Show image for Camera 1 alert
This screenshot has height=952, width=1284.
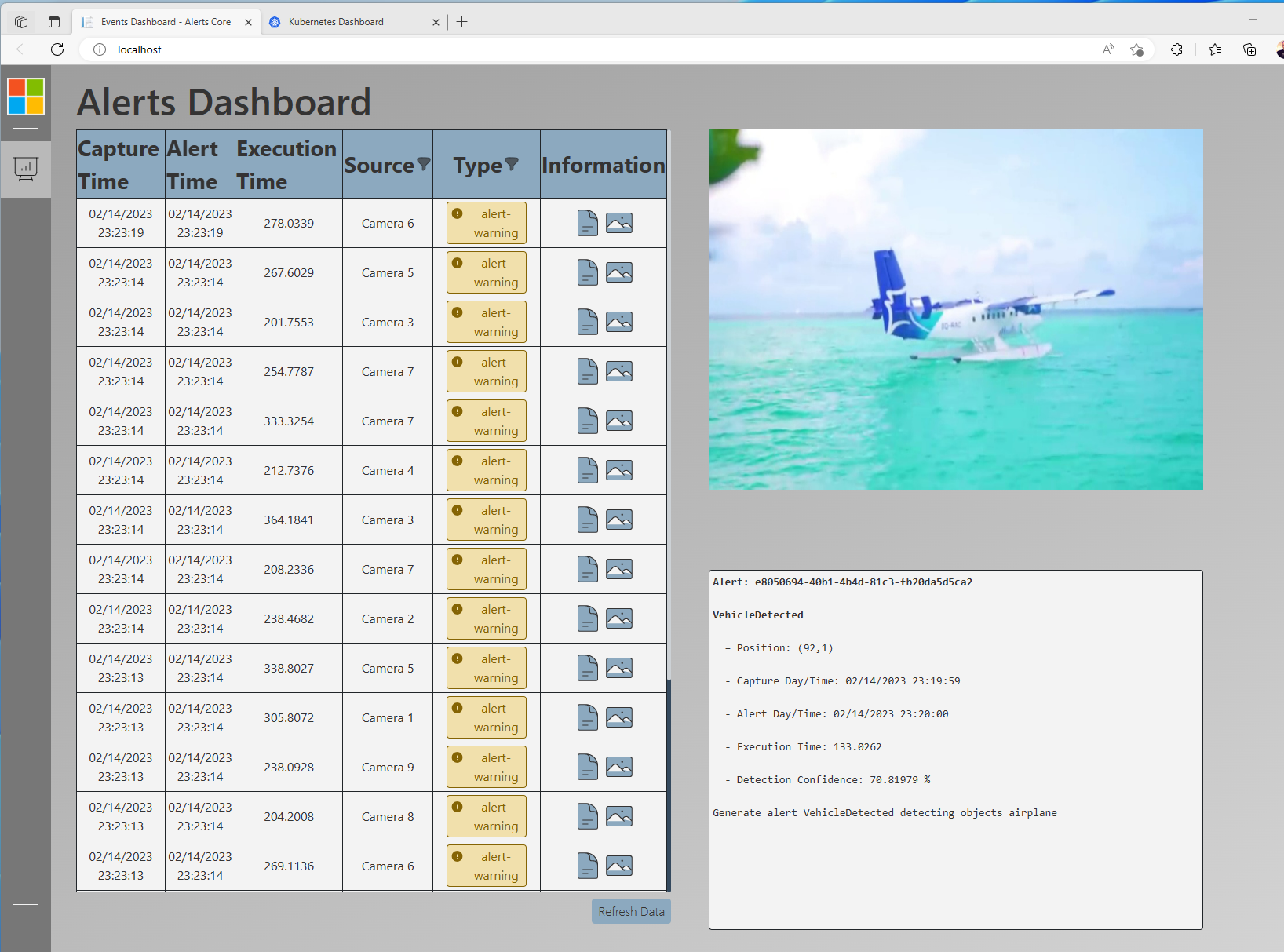pos(619,718)
